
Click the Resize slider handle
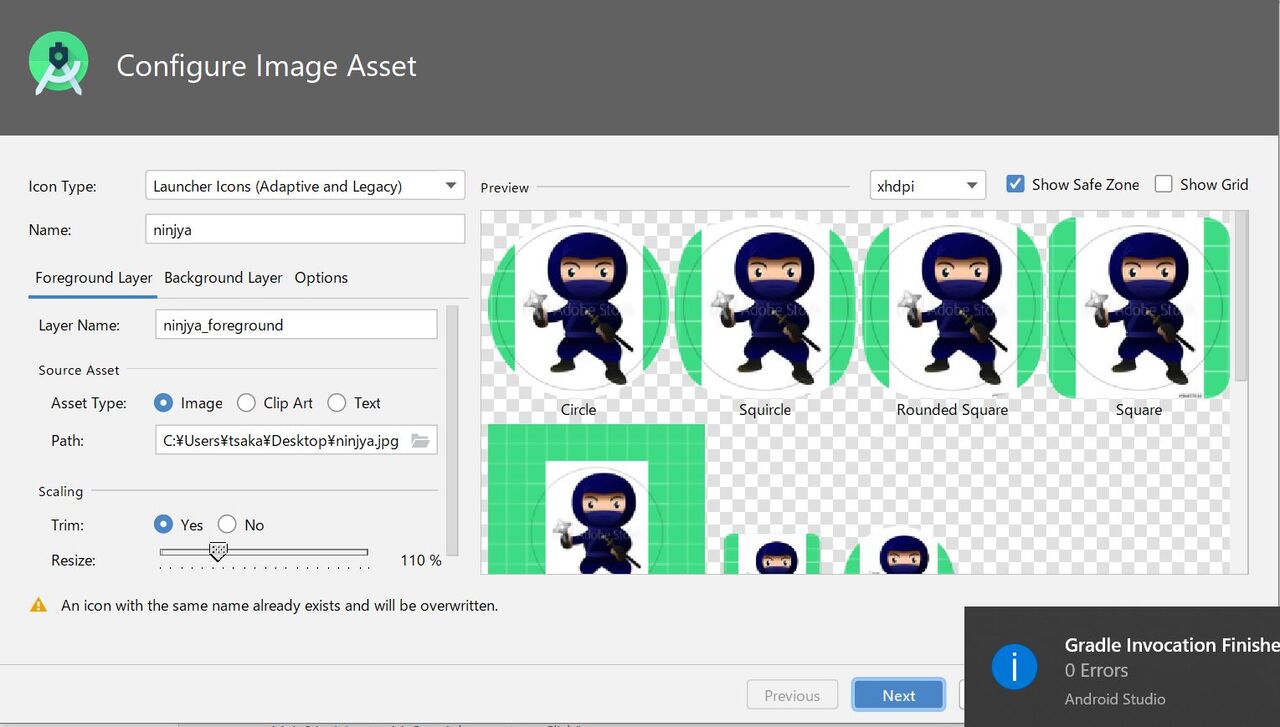click(x=218, y=552)
